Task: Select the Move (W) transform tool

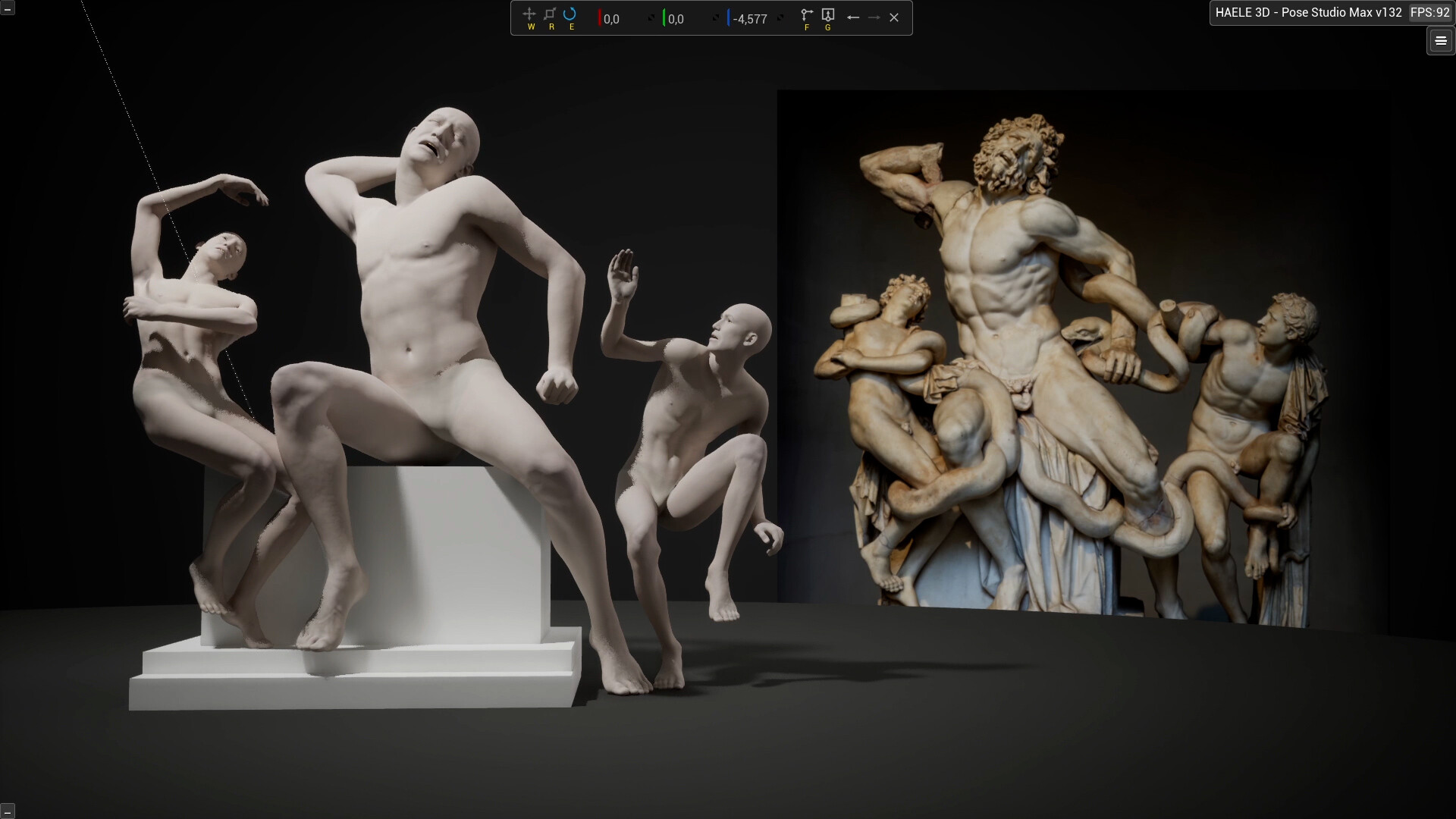Action: 529,14
